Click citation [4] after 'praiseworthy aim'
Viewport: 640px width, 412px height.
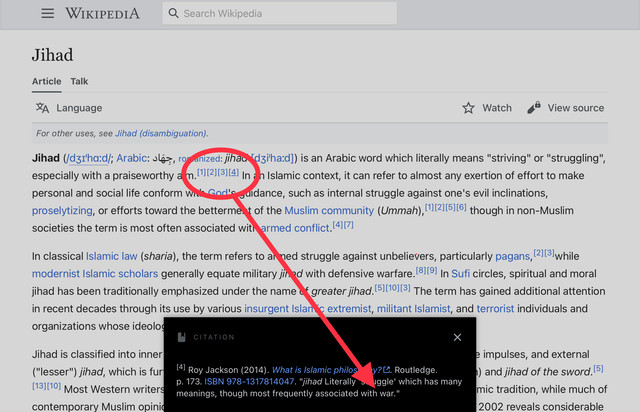tap(233, 172)
